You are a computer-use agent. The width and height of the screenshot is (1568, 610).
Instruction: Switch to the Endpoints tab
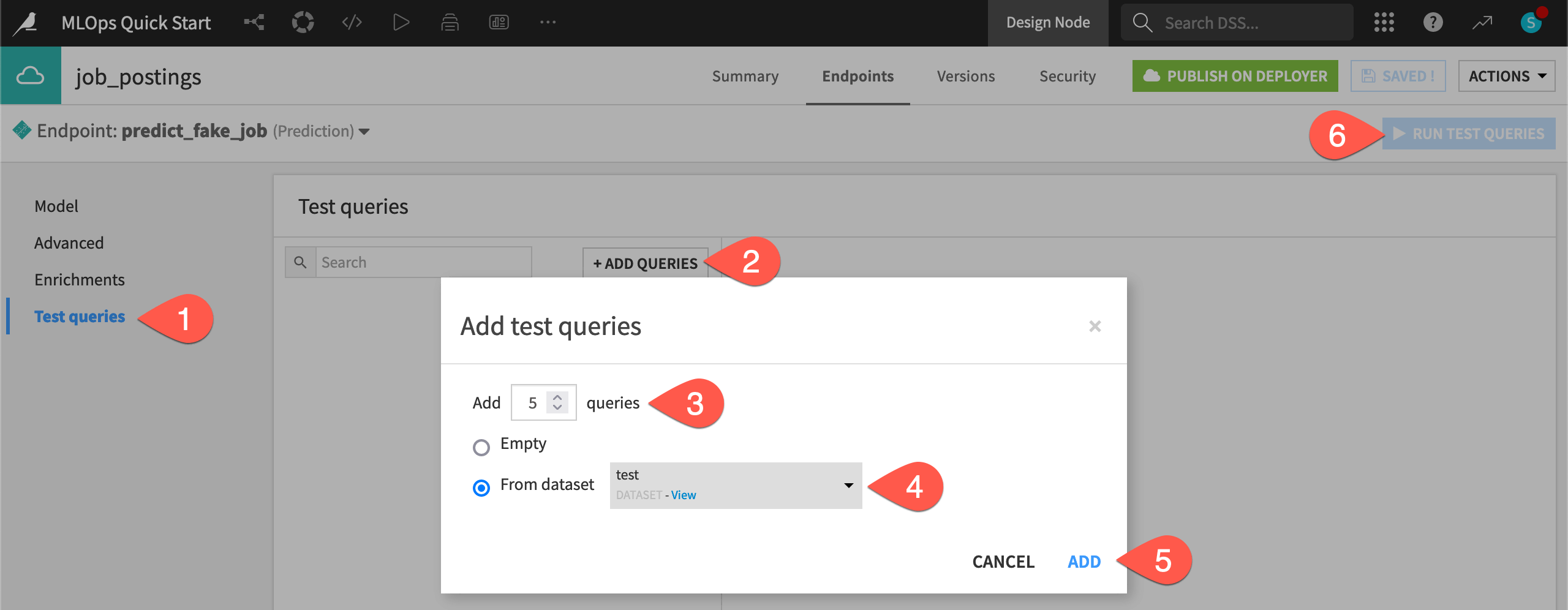click(858, 76)
